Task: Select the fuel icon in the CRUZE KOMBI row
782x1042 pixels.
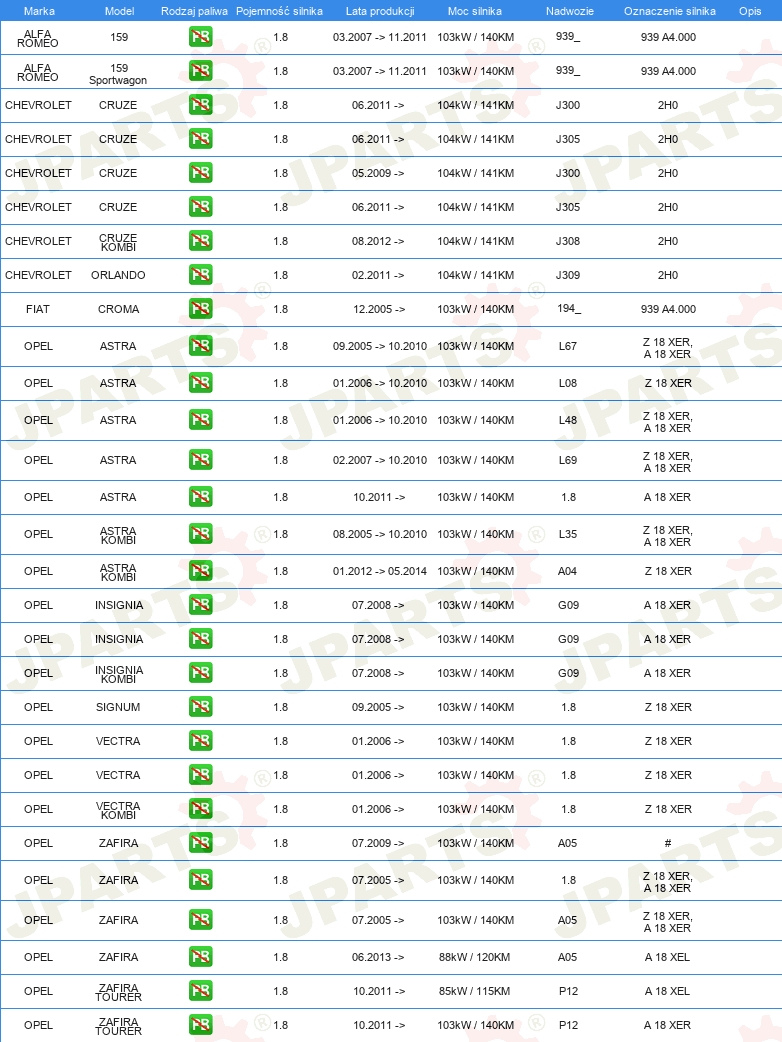Action: click(201, 241)
